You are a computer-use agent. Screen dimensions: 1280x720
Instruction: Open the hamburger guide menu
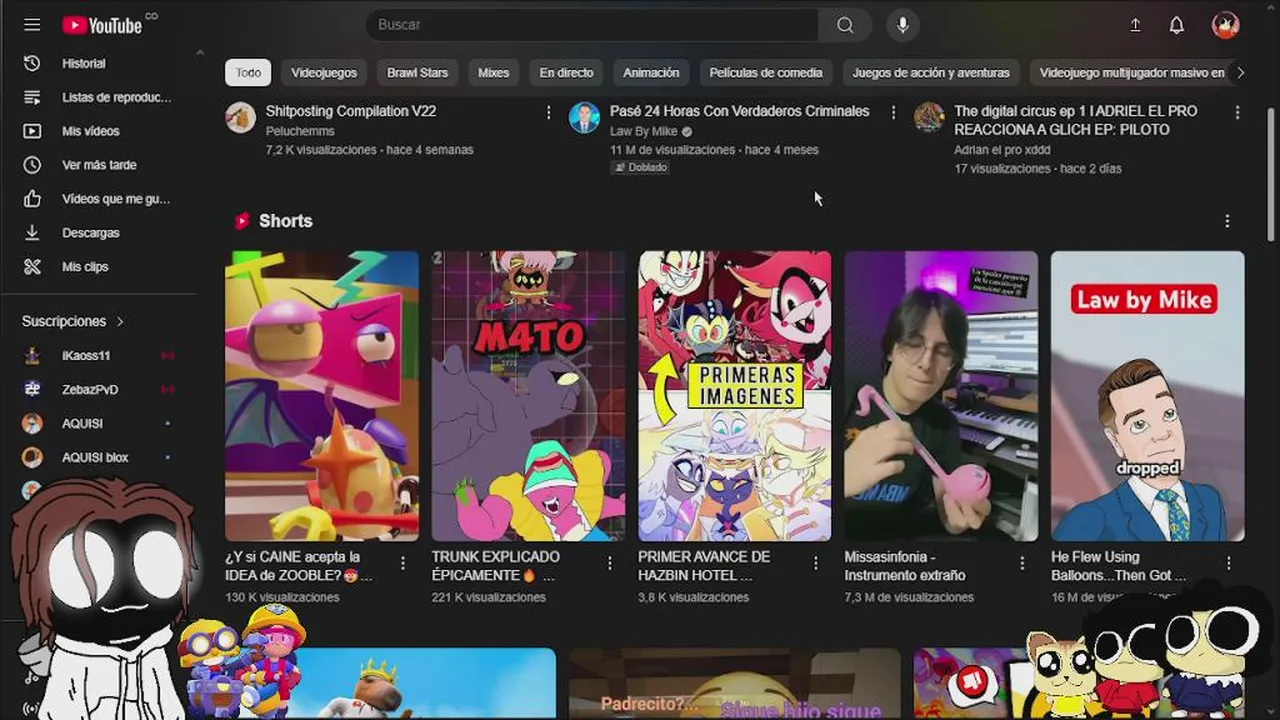coord(32,25)
